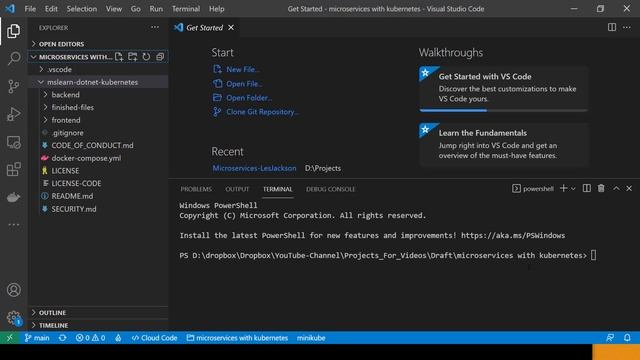This screenshot has width=640, height=360.
Task: Click errors and warnings count in status bar
Action: [x=90, y=338]
